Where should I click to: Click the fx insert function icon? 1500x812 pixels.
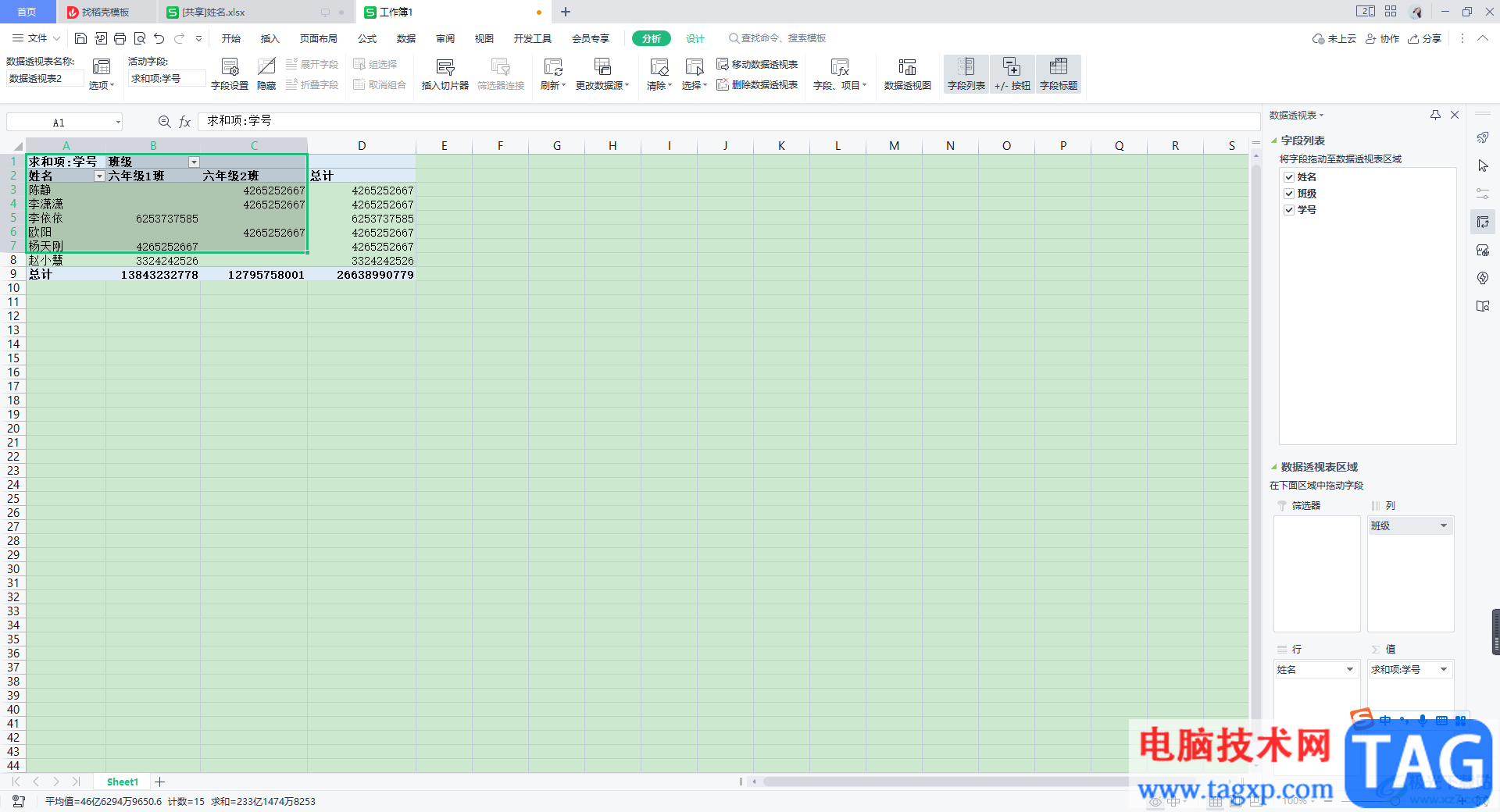[x=185, y=122]
